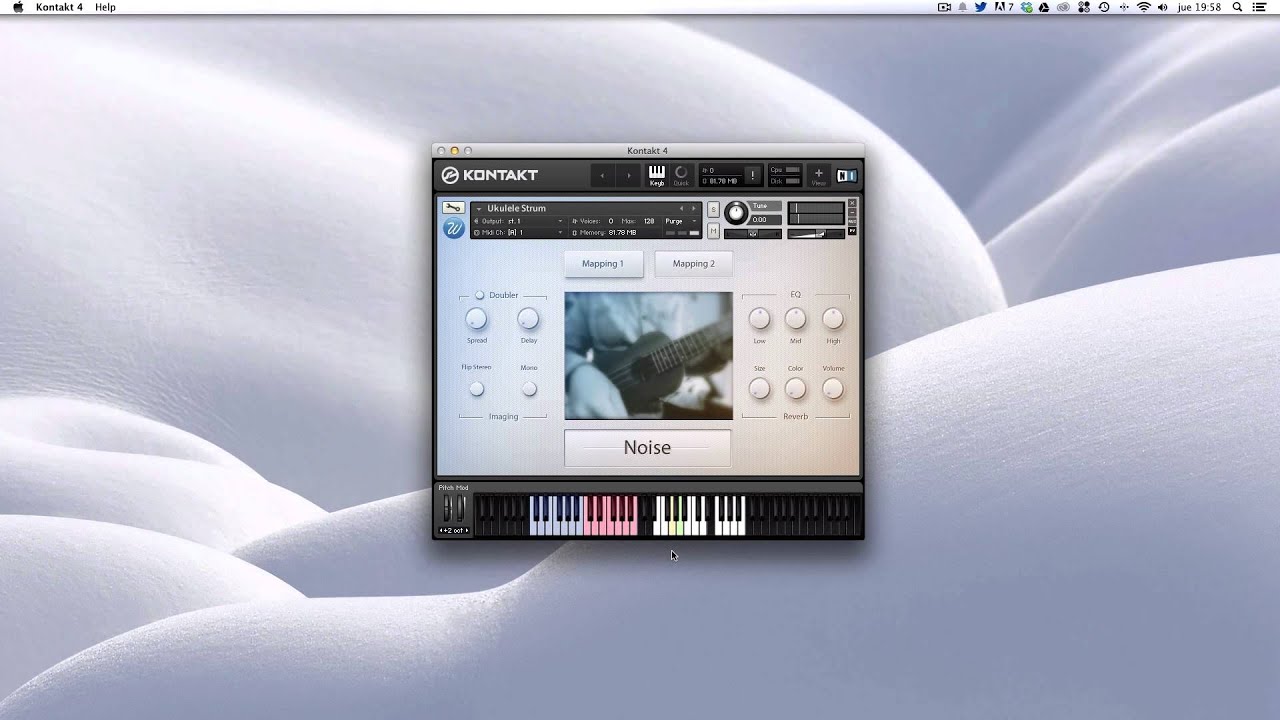This screenshot has width=1280, height=720.
Task: Click the Max voices 128 value
Action: tap(648, 221)
